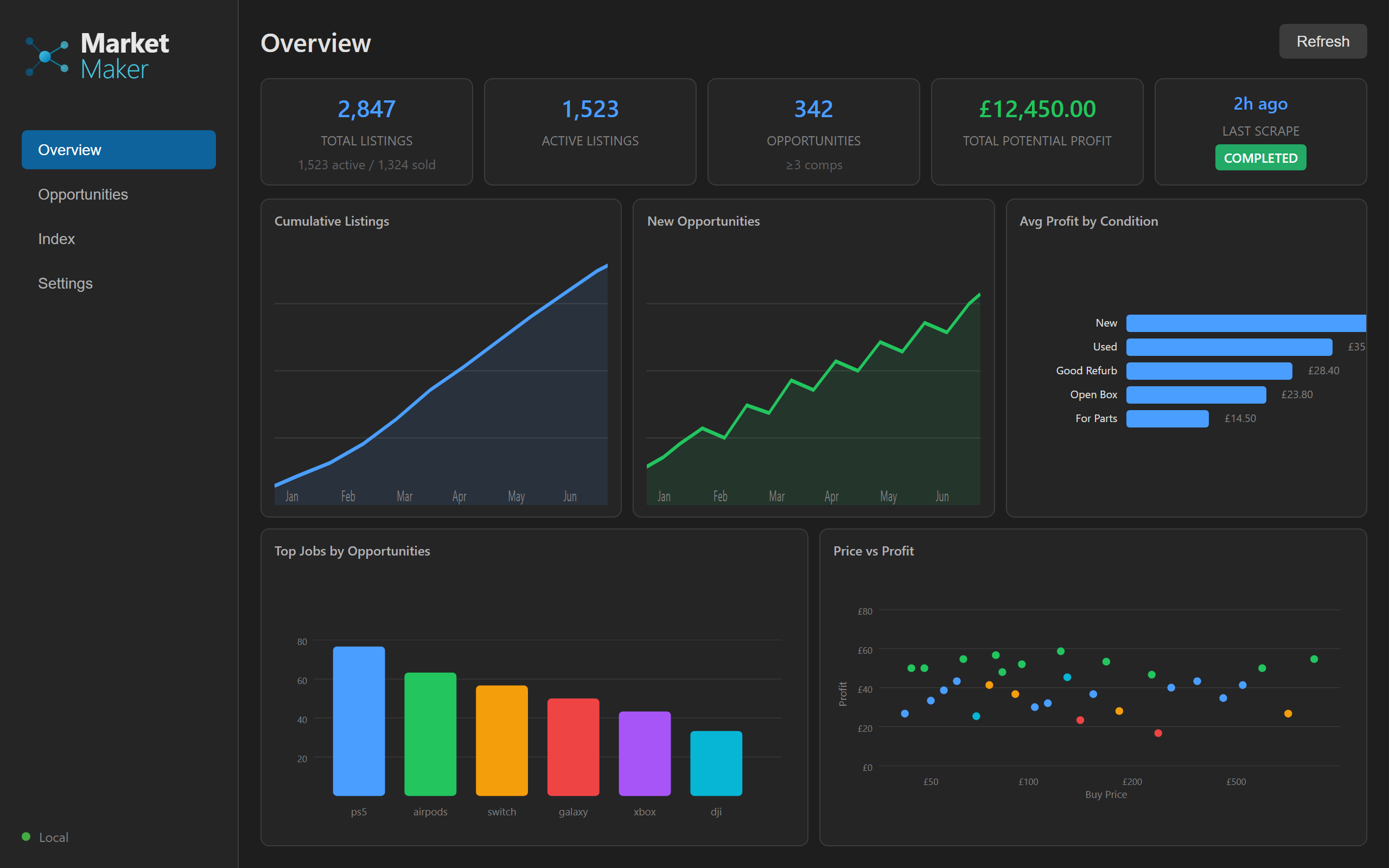Image resolution: width=1389 pixels, height=868 pixels.
Task: Click the Refresh button
Action: coord(1322,41)
